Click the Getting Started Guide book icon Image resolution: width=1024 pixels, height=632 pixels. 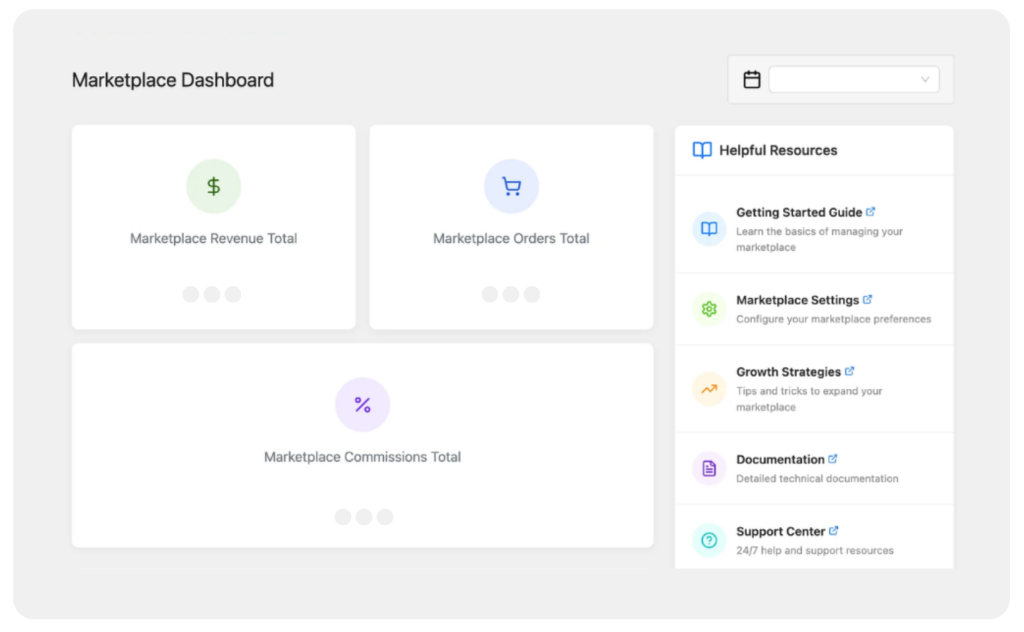pos(709,229)
